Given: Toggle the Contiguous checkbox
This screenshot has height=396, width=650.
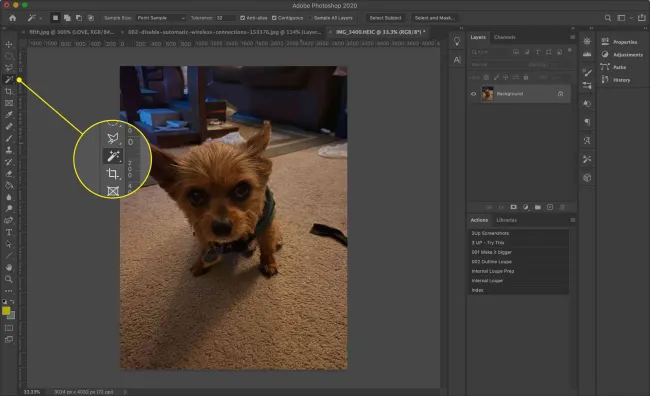Looking at the screenshot, I should [x=274, y=18].
